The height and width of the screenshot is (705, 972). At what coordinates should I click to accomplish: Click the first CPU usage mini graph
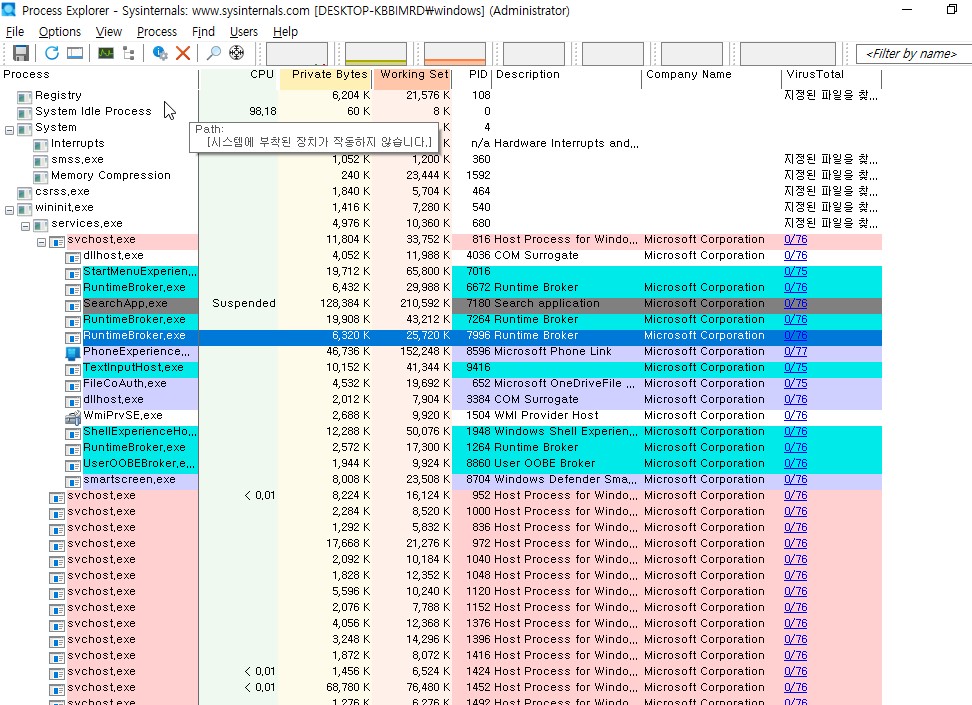click(x=297, y=54)
